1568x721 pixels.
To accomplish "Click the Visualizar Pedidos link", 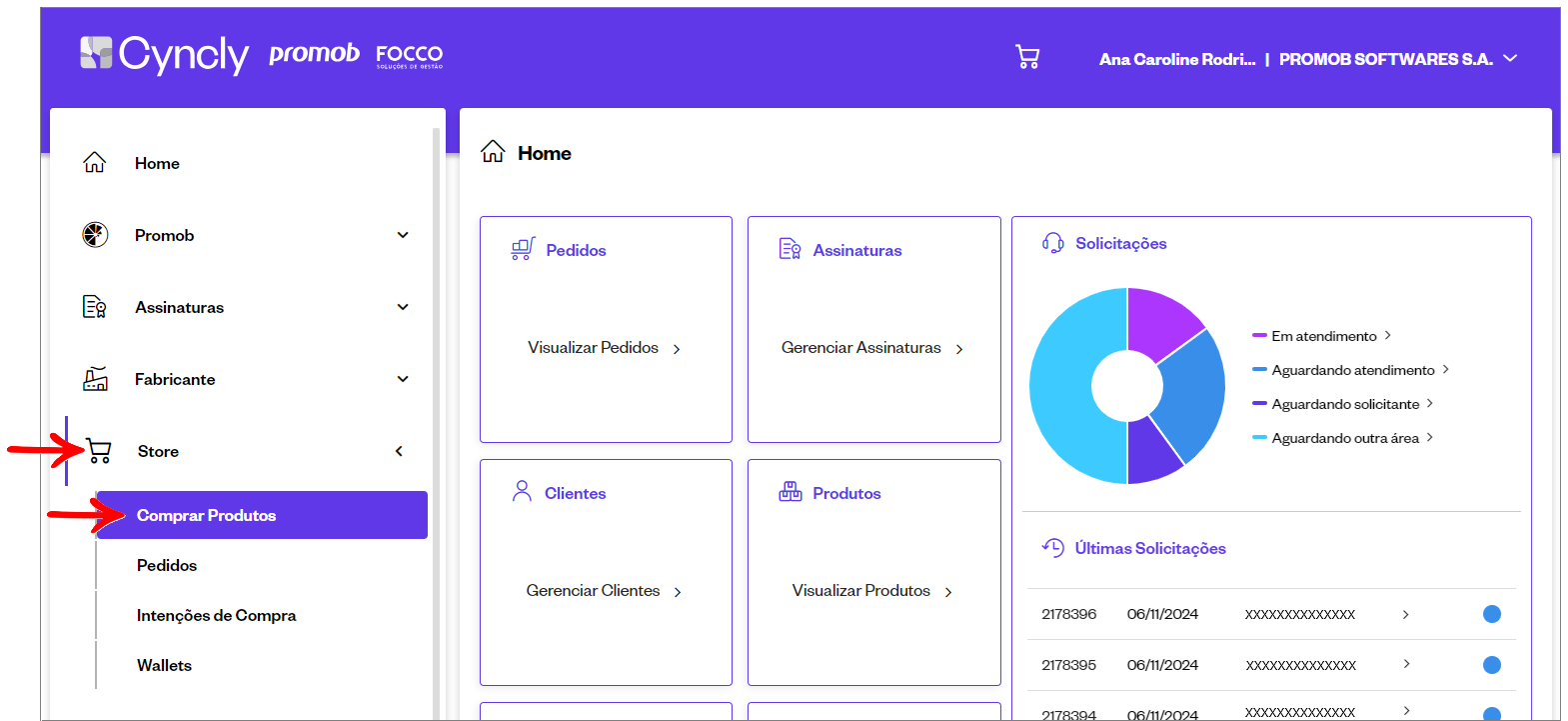I will [x=604, y=348].
